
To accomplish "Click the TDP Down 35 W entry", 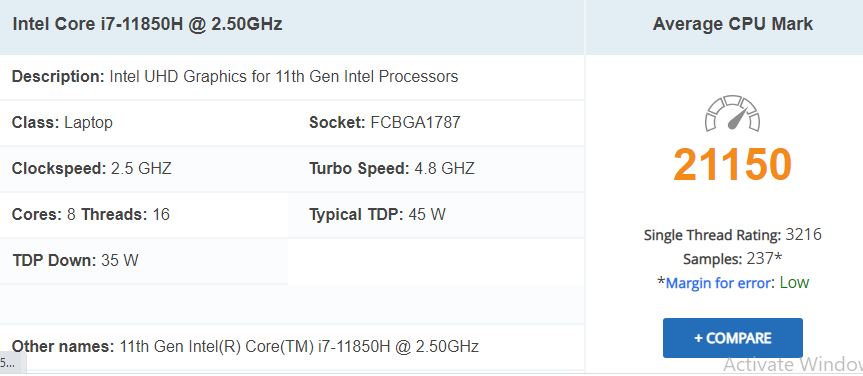I will point(75,260).
